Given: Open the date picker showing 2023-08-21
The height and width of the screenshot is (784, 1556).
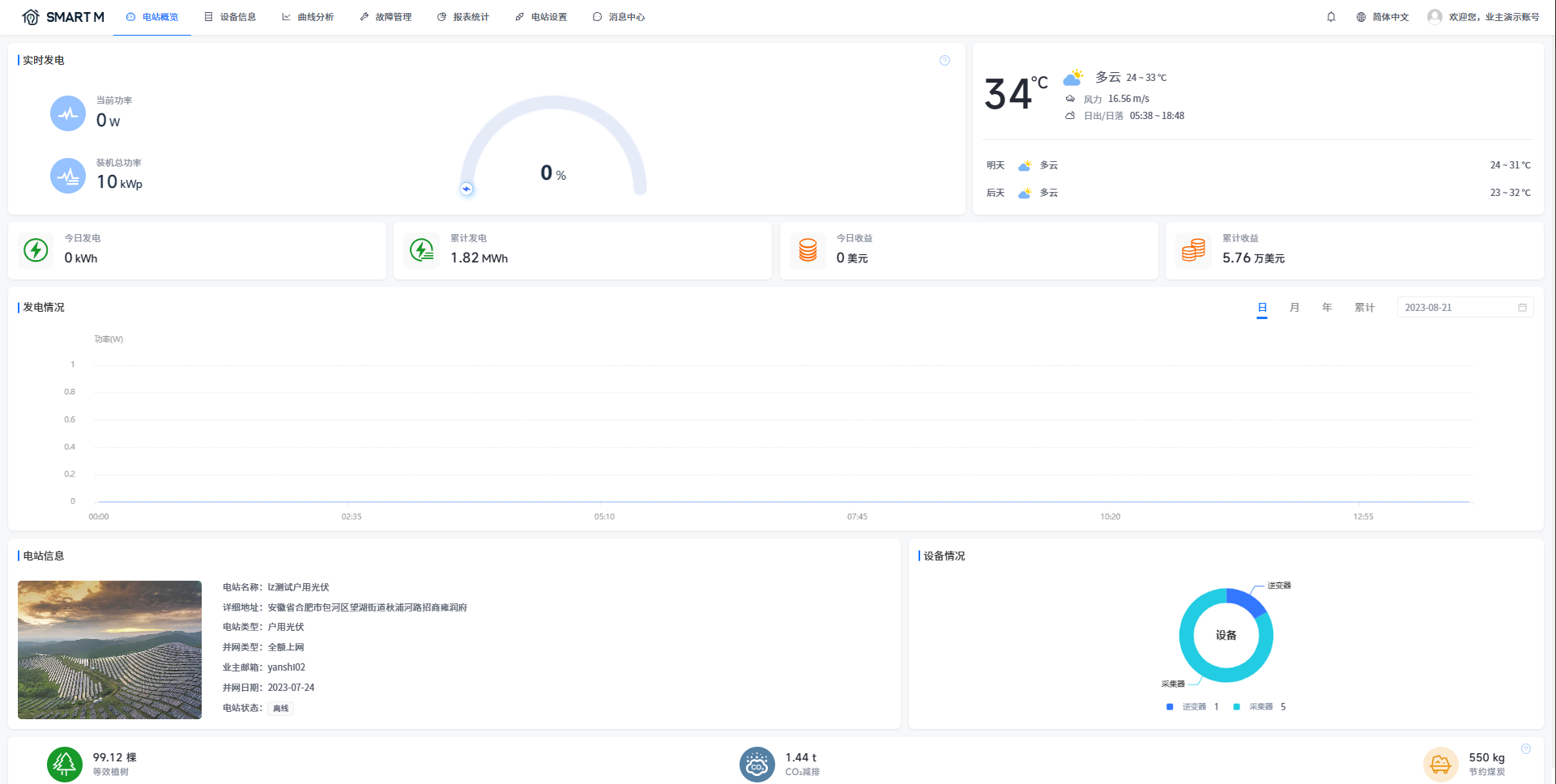Looking at the screenshot, I should [1456, 308].
